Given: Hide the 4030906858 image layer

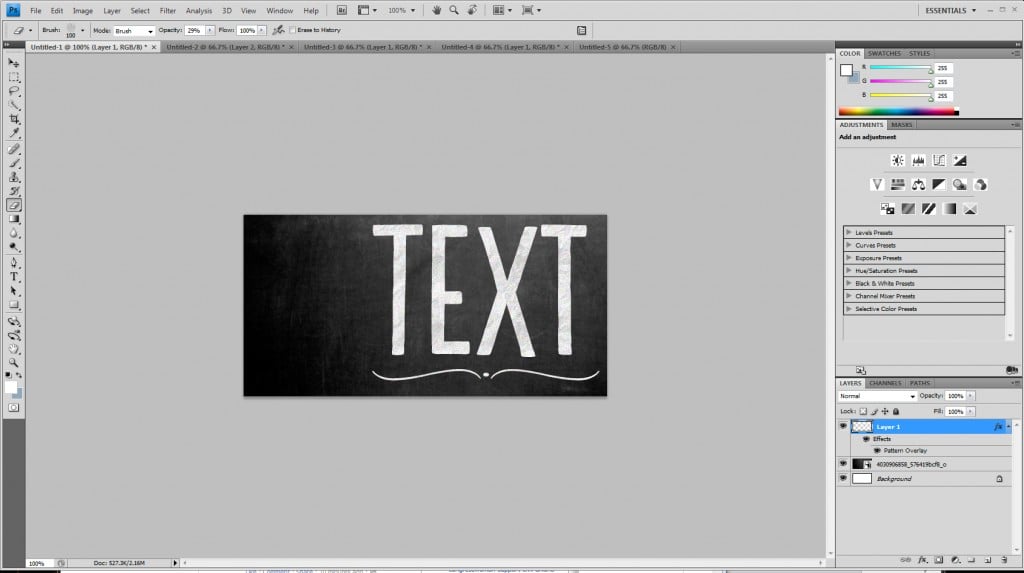Looking at the screenshot, I should pyautogui.click(x=843, y=464).
